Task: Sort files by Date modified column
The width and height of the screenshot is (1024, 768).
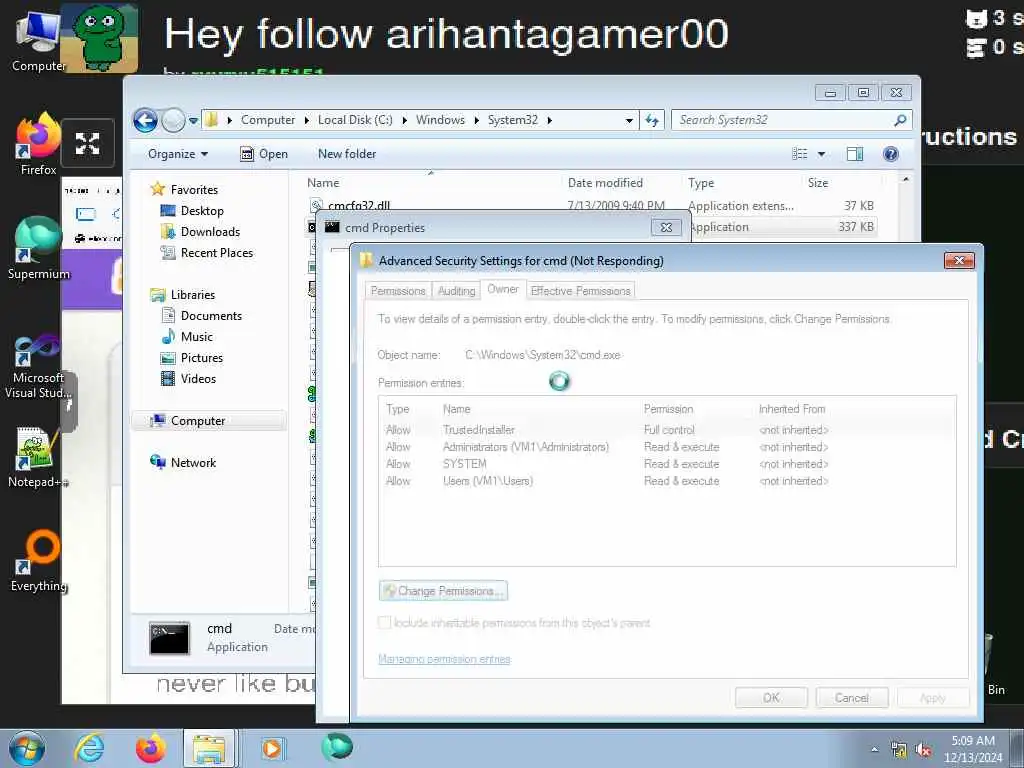Action: click(605, 183)
